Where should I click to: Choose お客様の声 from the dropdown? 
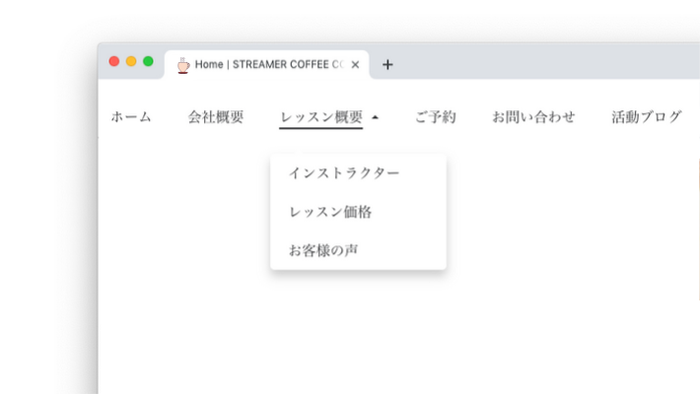(x=323, y=250)
